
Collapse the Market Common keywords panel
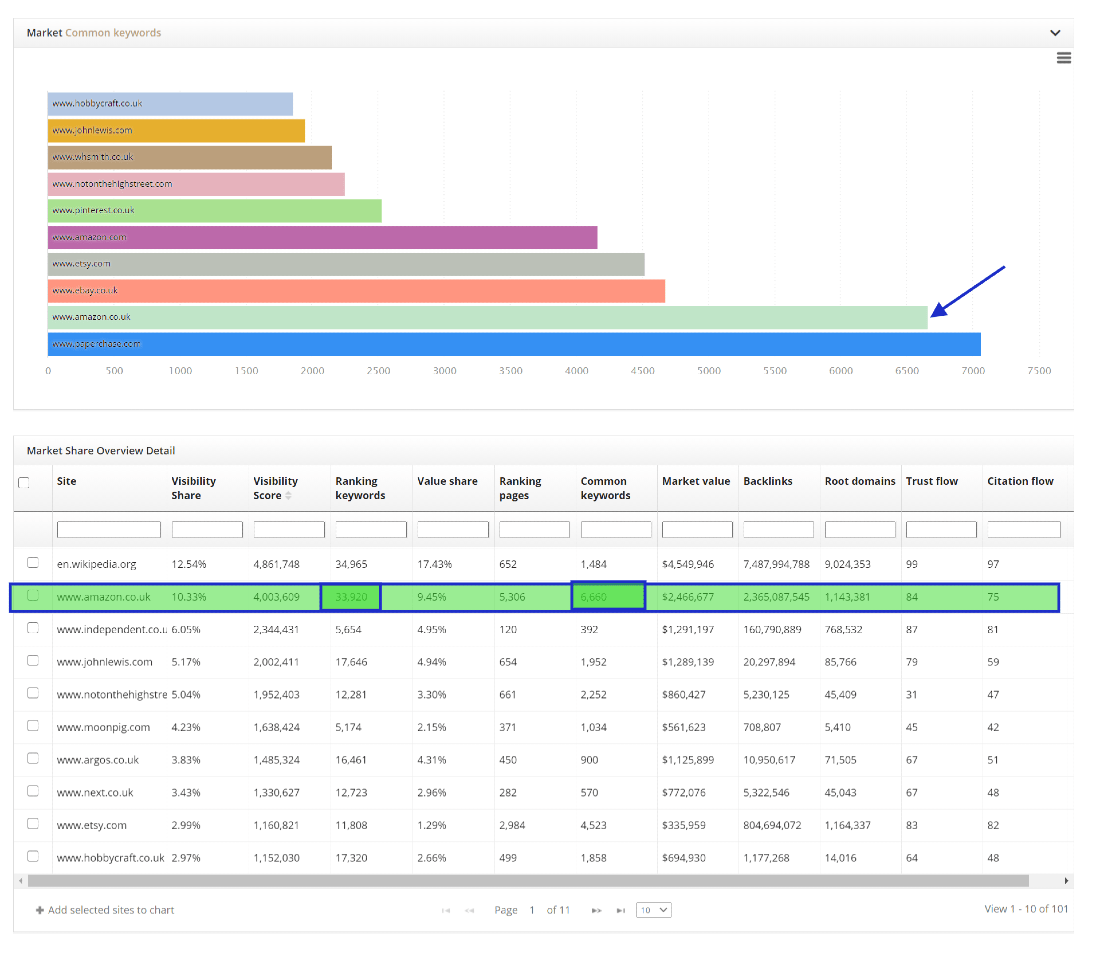[x=1055, y=33]
